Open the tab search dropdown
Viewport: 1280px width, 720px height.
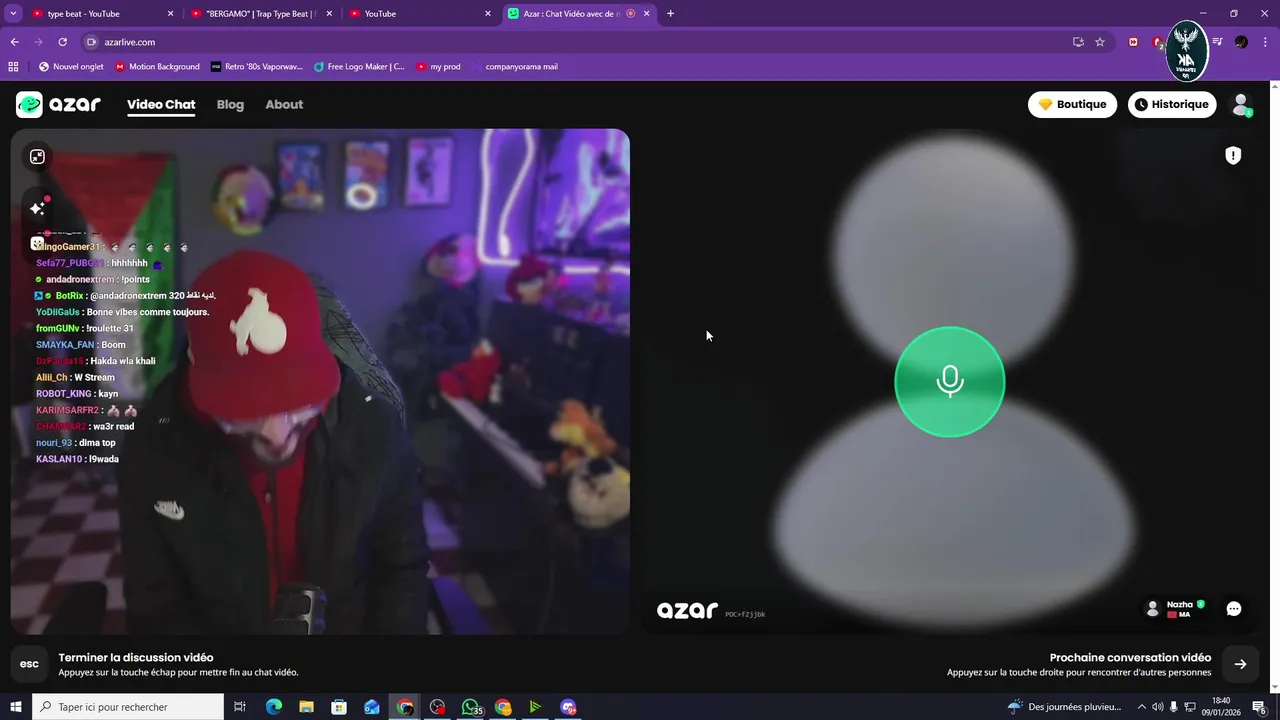pos(13,14)
